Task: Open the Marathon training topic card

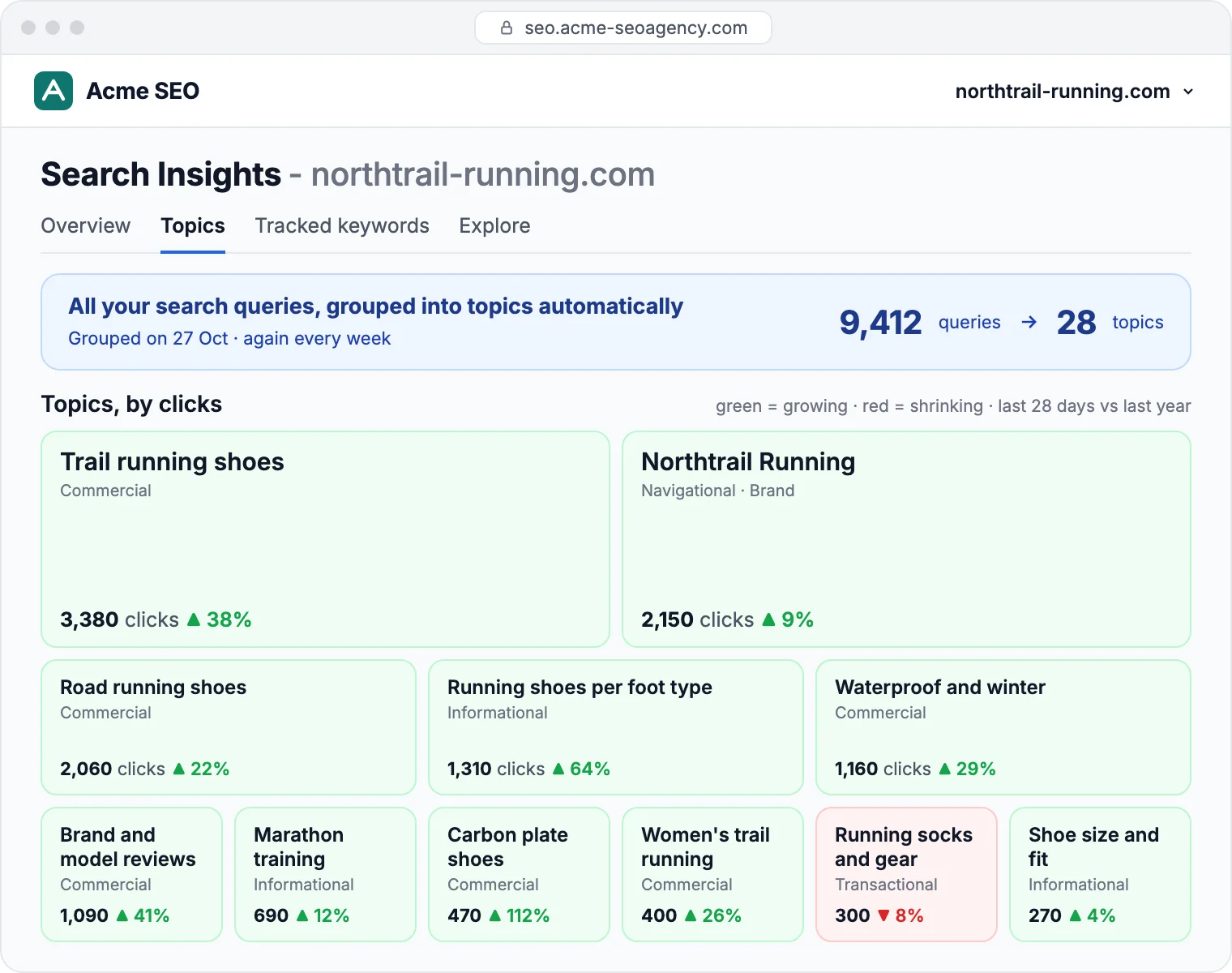Action: click(325, 874)
